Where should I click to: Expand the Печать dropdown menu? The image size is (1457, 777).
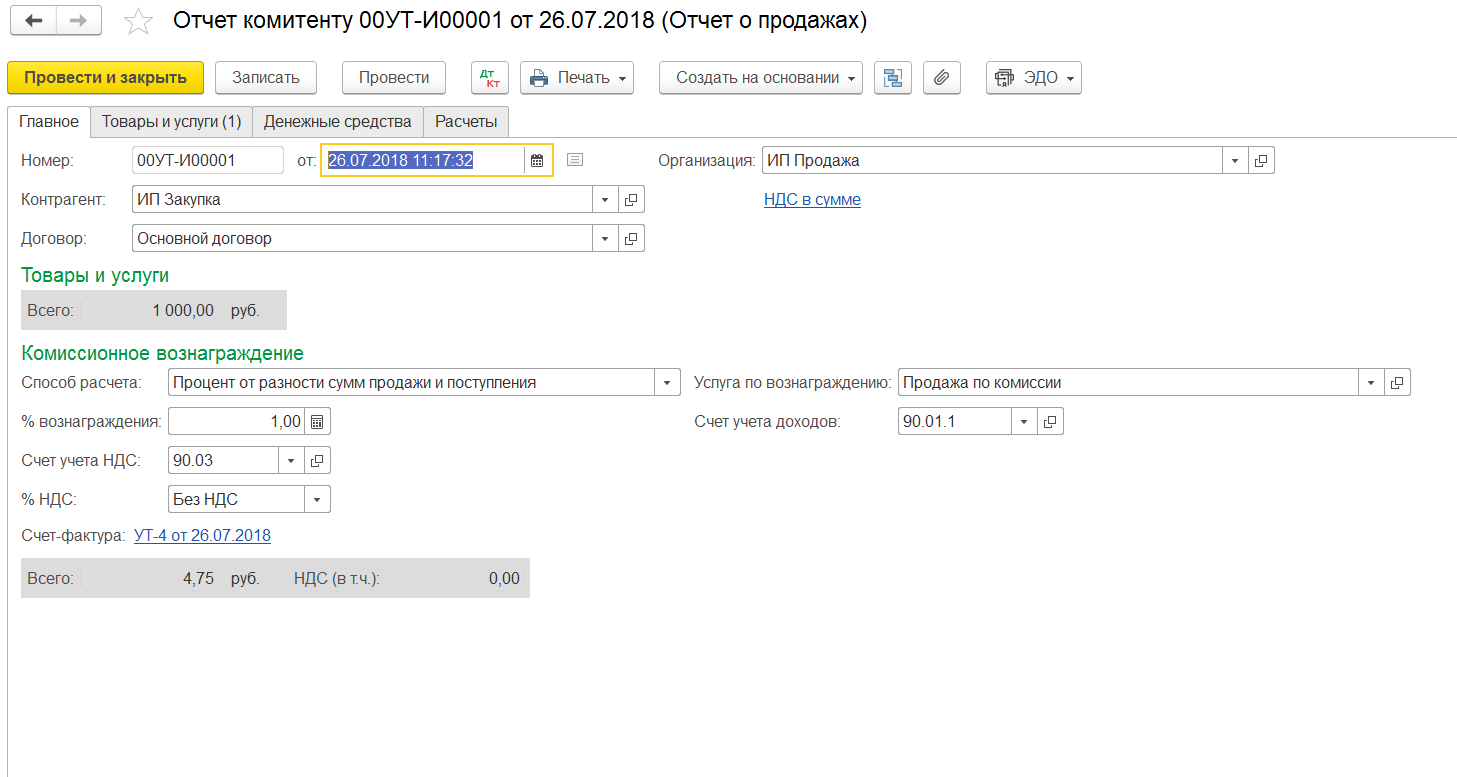(x=577, y=78)
